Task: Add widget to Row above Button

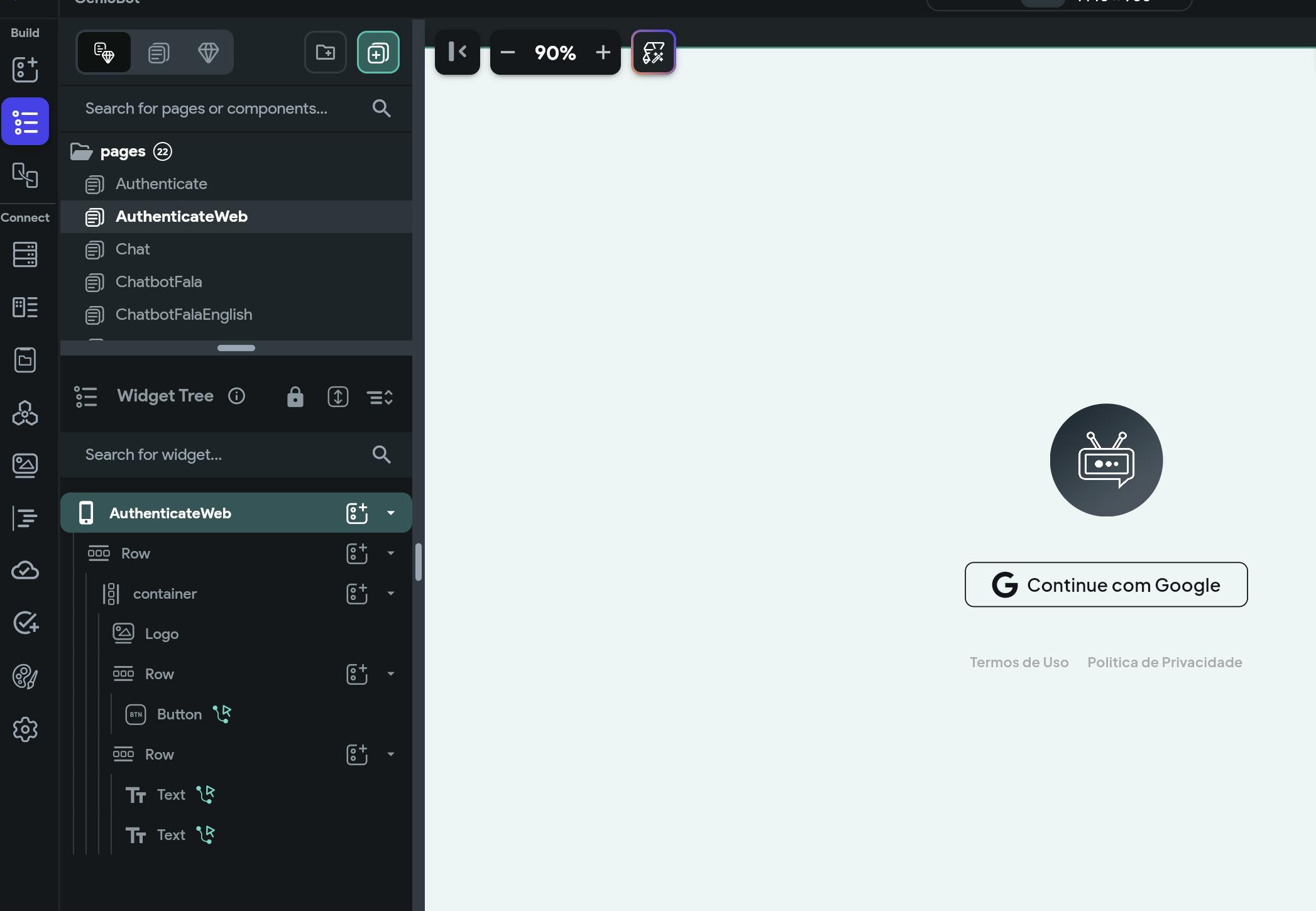Action: (x=357, y=674)
